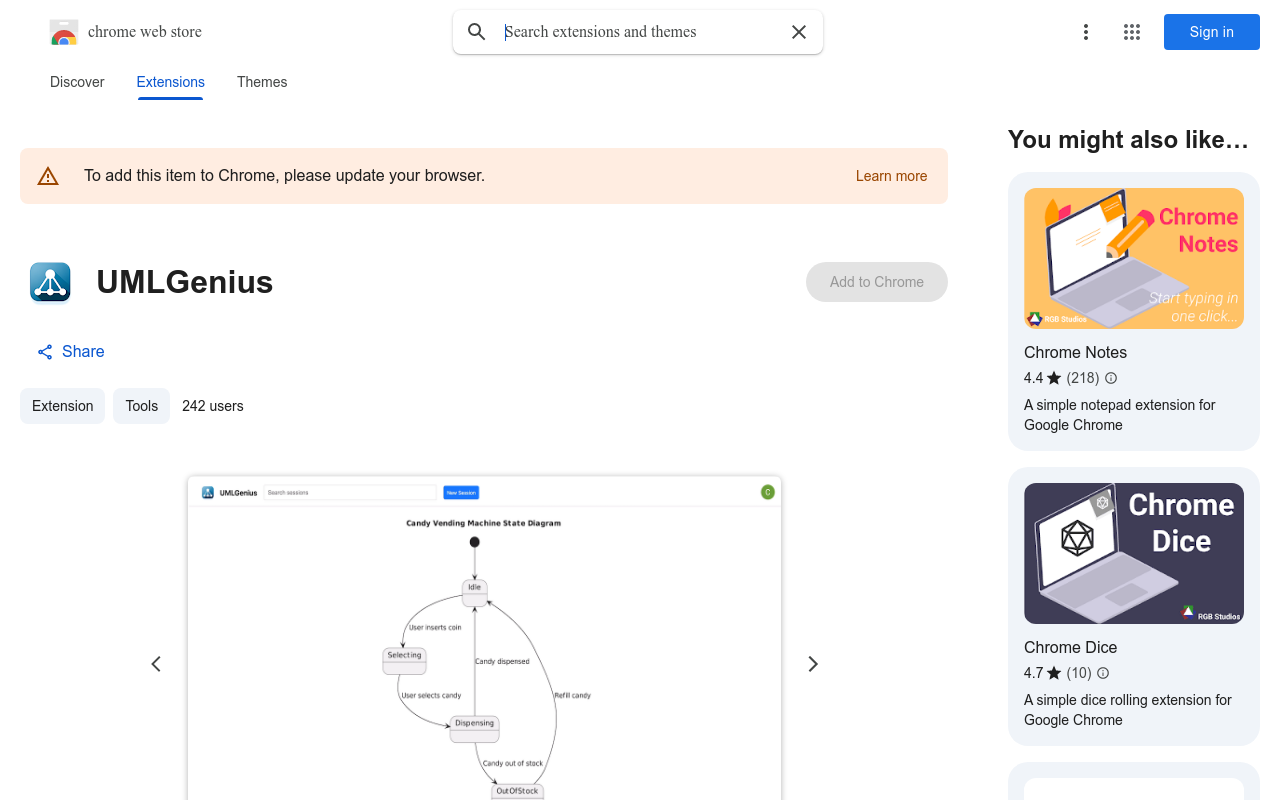1280x800 pixels.
Task: Click 'A simple dice rolling extension' description
Action: 1128,710
